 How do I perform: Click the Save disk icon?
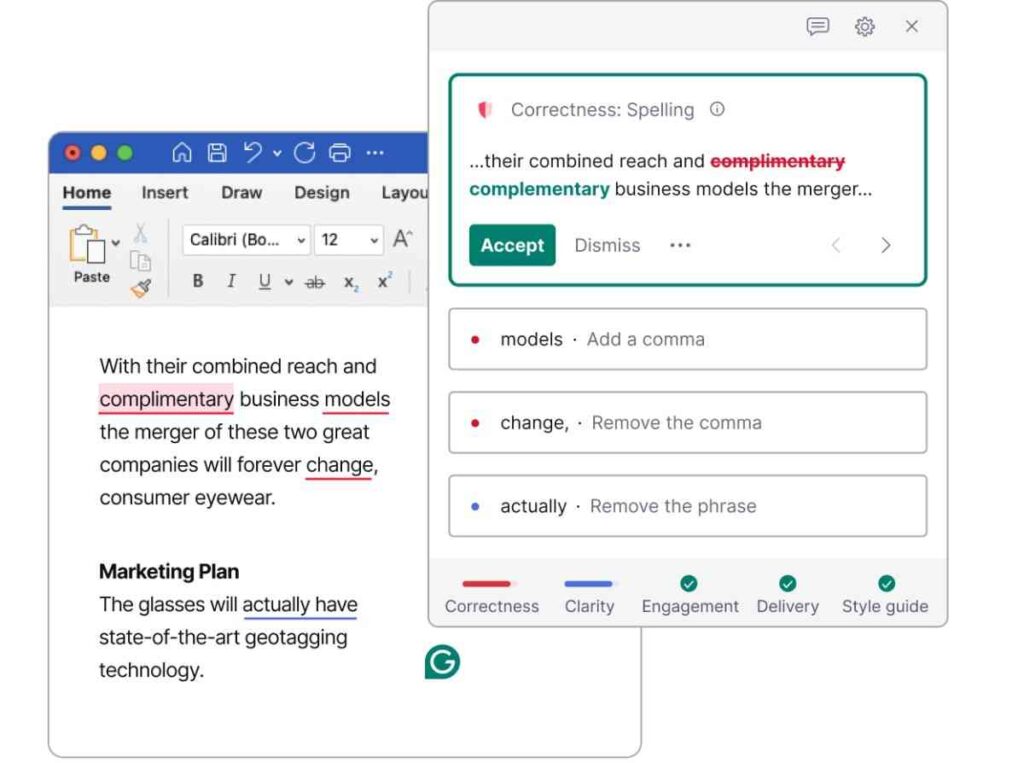(x=217, y=153)
